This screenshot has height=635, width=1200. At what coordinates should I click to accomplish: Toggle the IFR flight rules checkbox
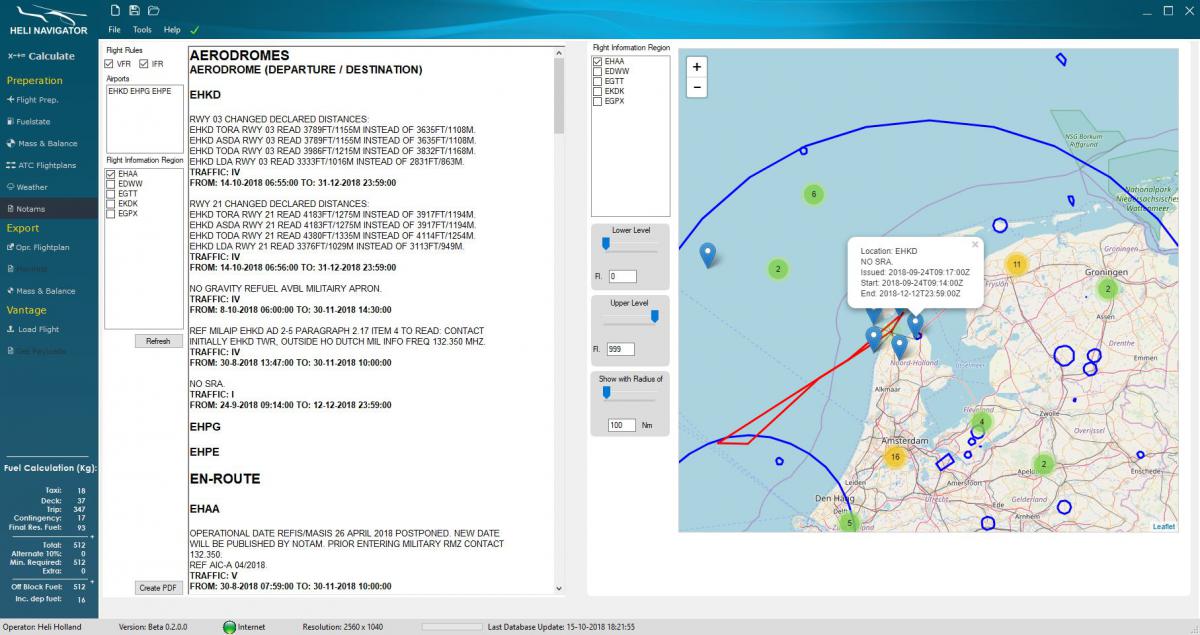point(144,64)
